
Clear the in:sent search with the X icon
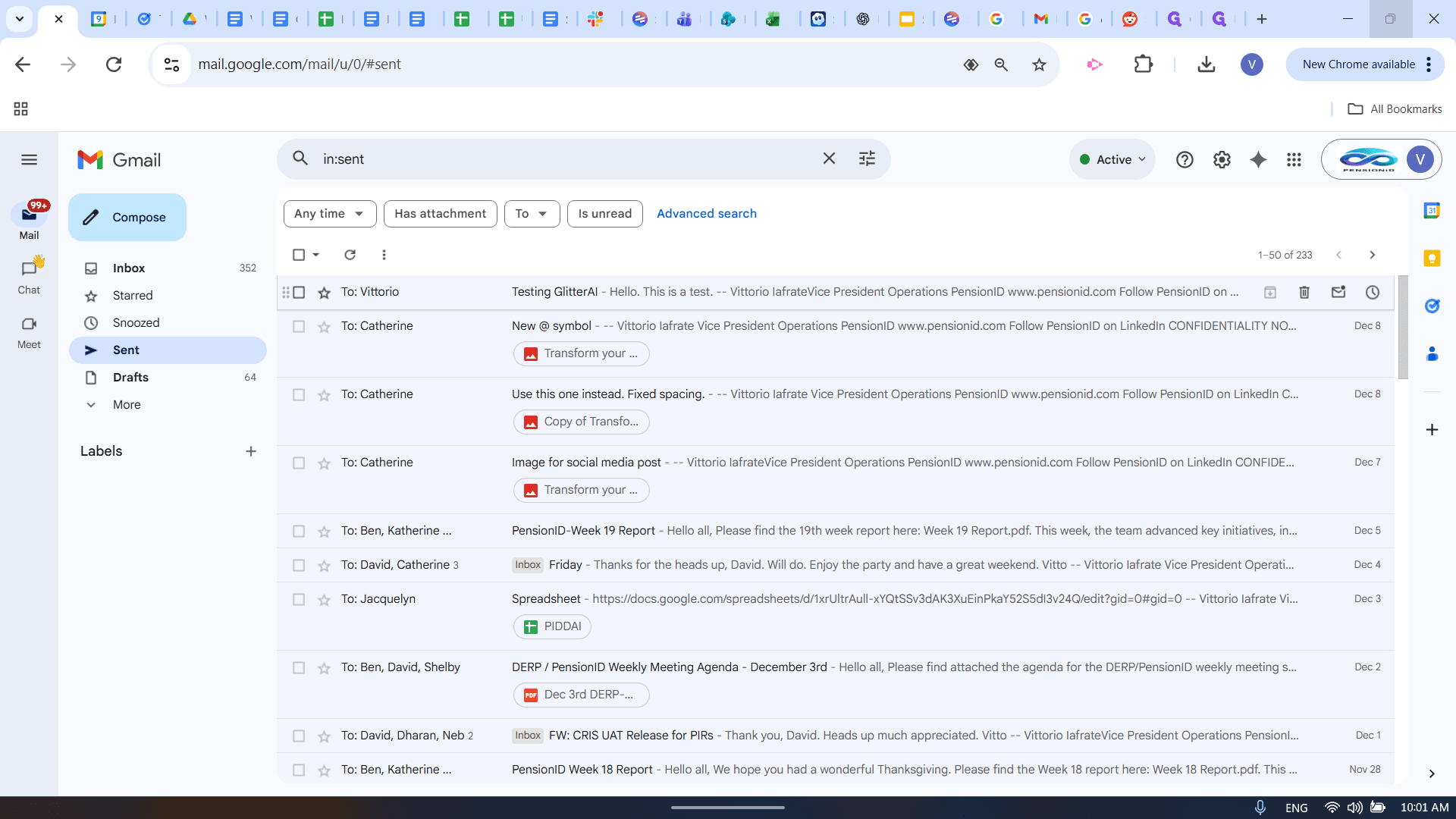[829, 158]
